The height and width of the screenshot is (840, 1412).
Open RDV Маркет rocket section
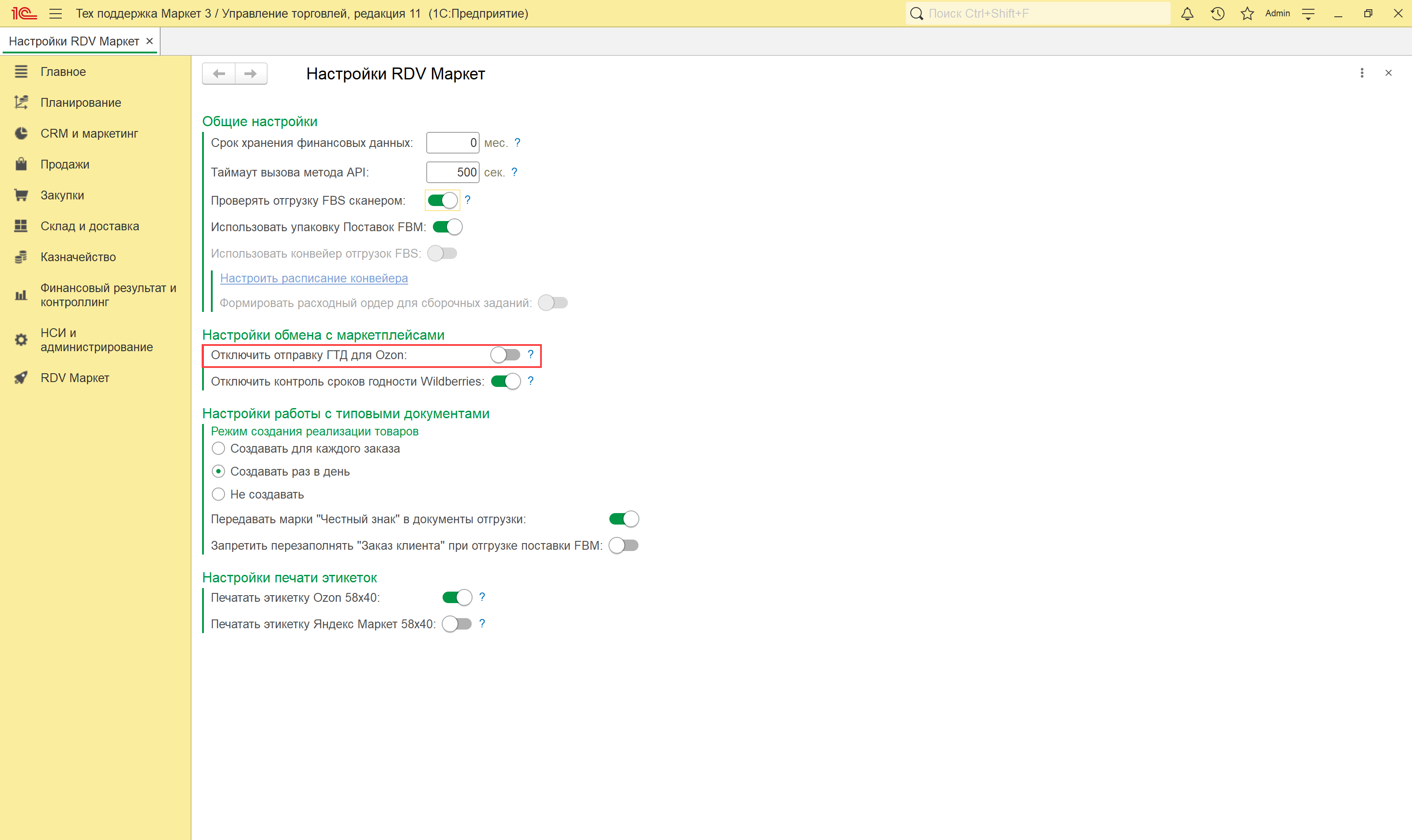(x=74, y=378)
